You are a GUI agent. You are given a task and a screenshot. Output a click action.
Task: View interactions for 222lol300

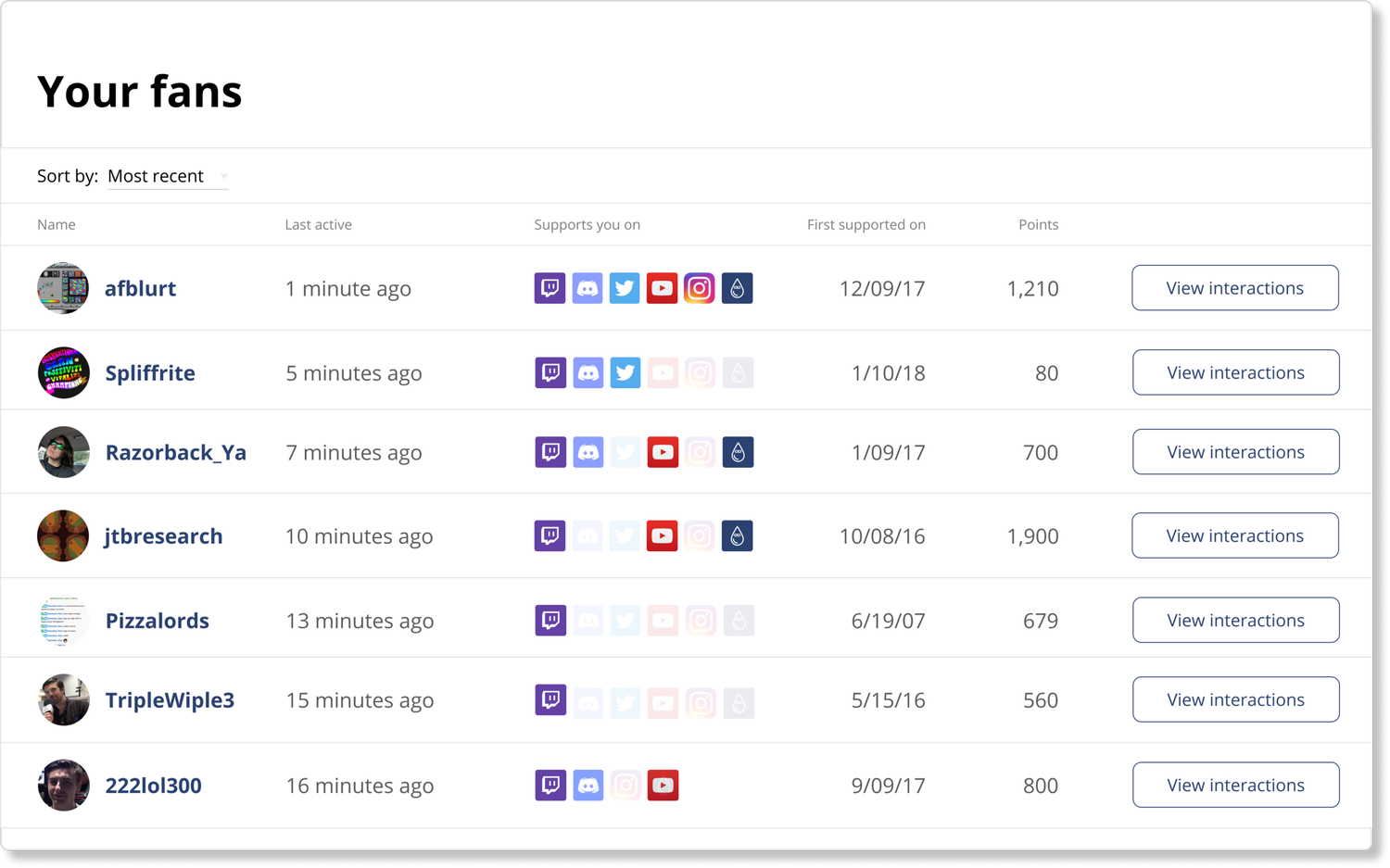pos(1235,785)
